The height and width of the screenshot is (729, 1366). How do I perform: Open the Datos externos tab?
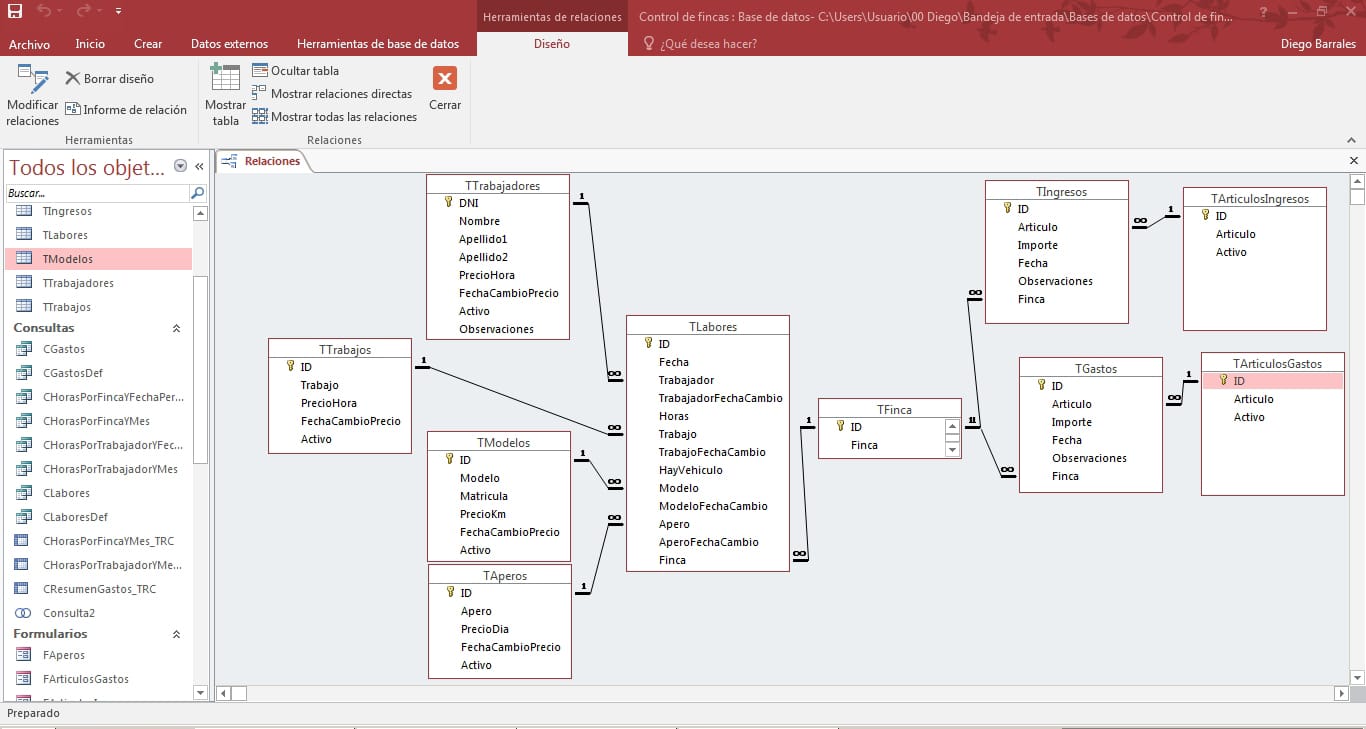click(x=229, y=44)
